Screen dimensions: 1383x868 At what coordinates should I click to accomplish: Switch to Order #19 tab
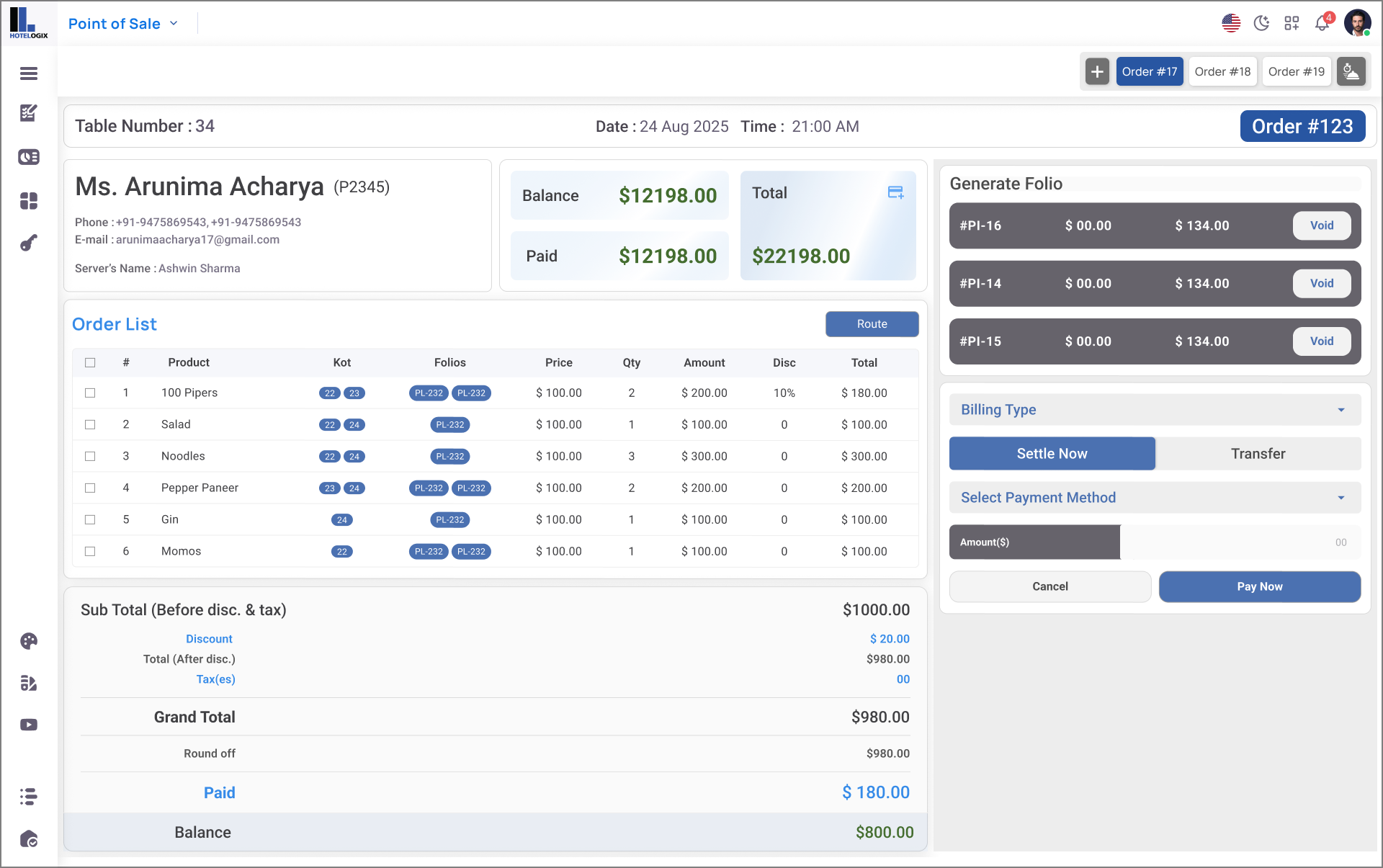(x=1296, y=71)
